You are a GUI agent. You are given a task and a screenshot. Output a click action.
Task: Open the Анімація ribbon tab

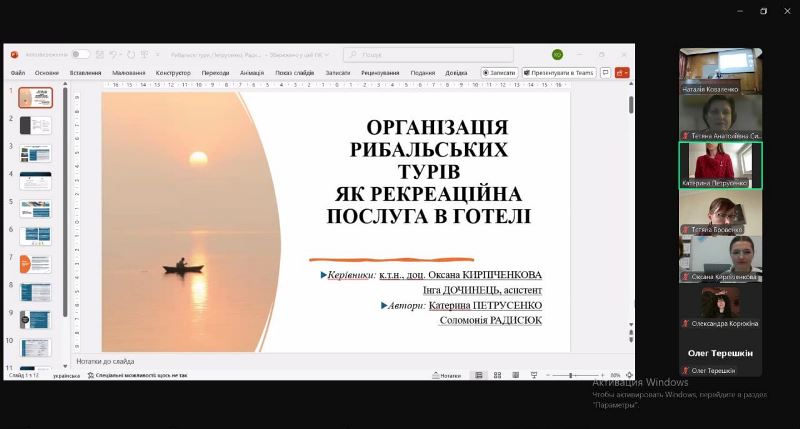(252, 73)
